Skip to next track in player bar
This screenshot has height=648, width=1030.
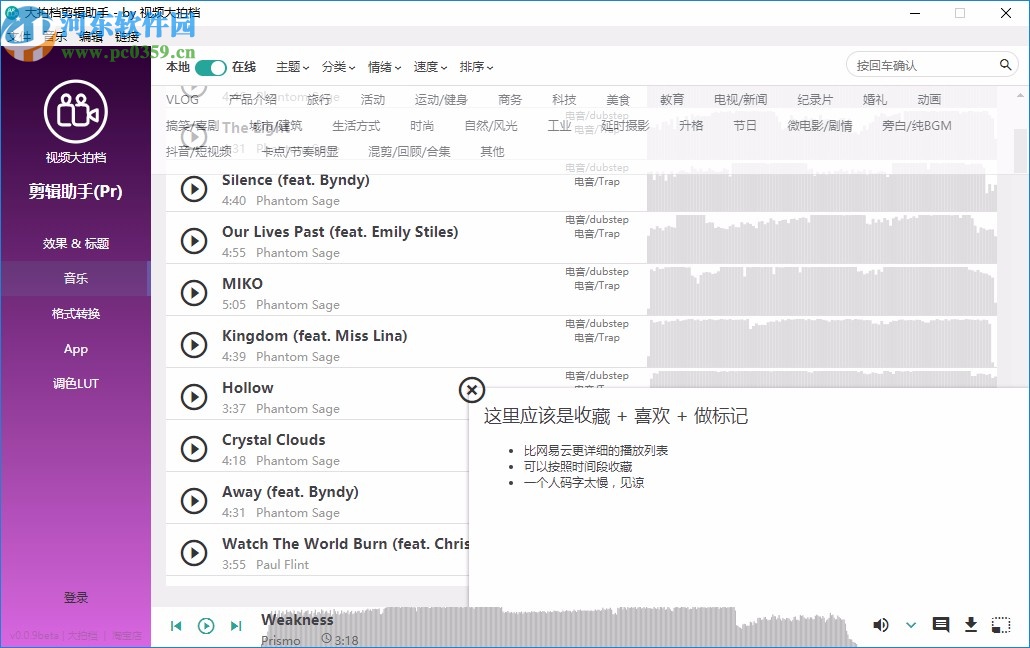(236, 626)
